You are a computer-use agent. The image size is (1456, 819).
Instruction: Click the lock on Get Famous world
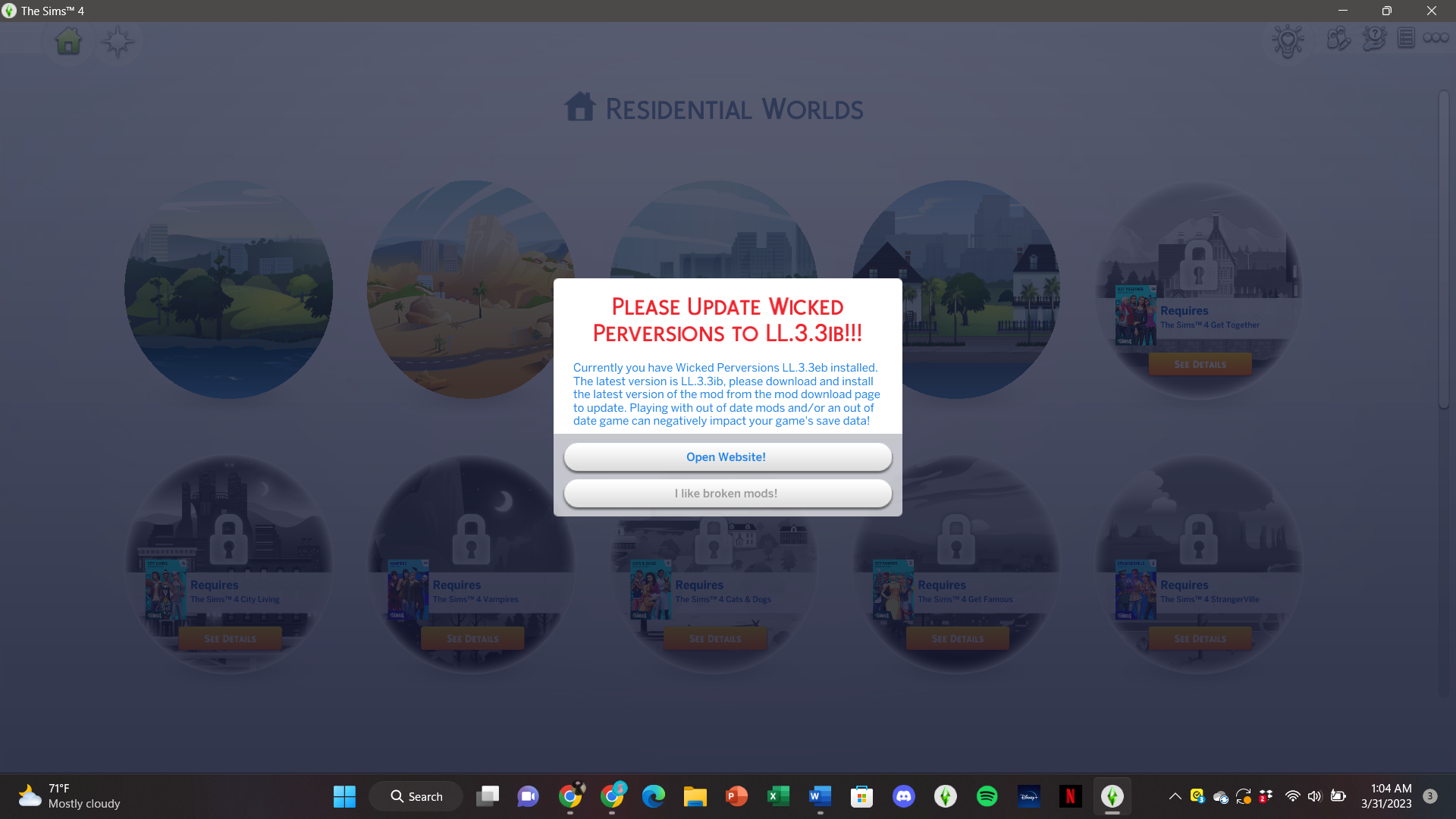956,538
